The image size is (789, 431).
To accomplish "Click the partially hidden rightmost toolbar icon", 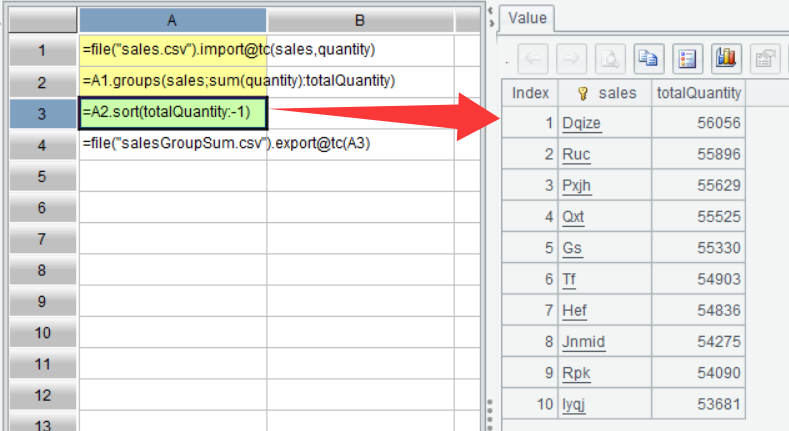I will [766, 59].
